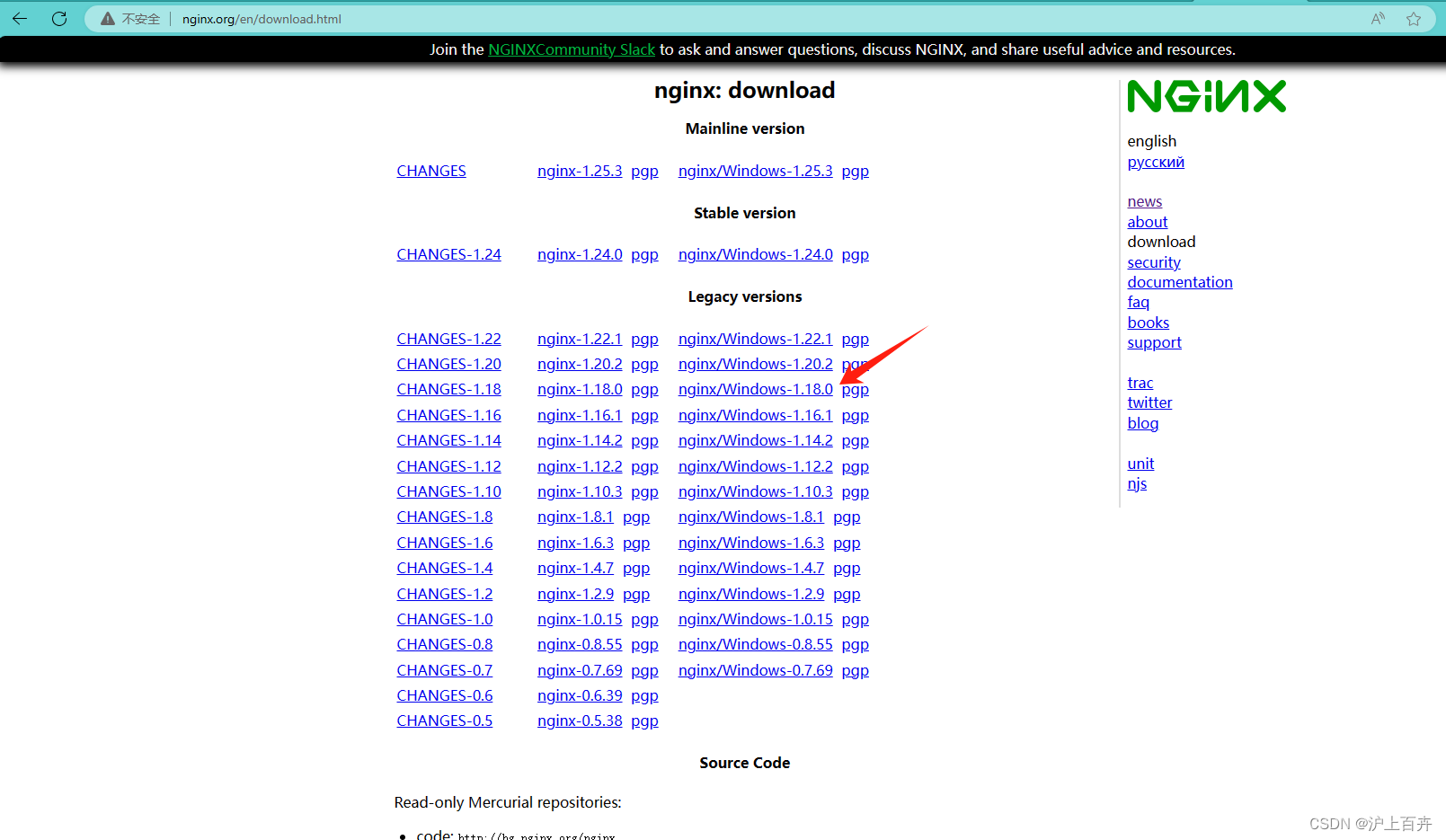Open CHANGES-1.24 link
Viewport: 1446px width, 840px height.
[448, 254]
